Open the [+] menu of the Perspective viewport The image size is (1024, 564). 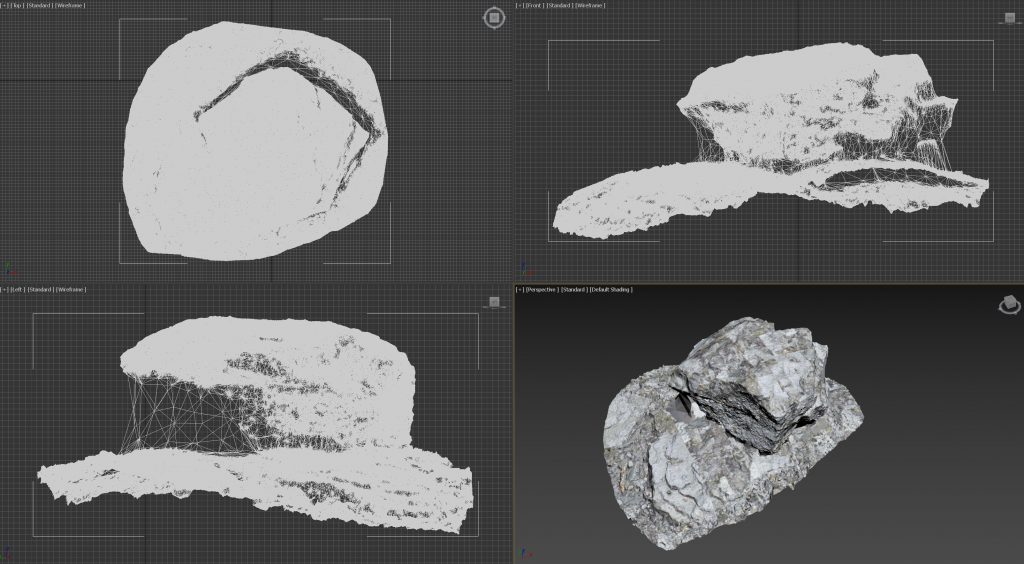pos(520,290)
